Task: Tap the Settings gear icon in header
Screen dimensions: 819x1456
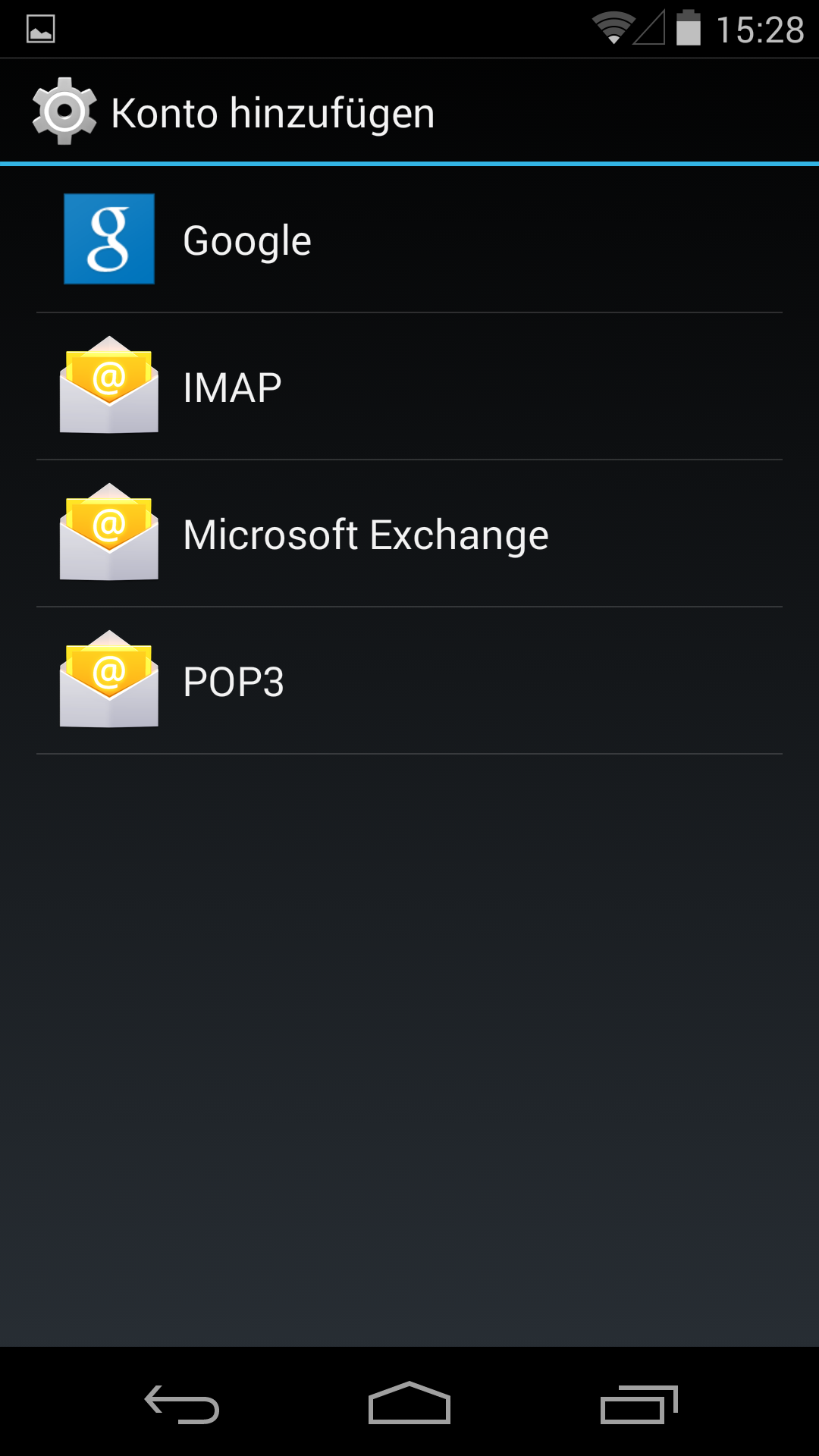Action: pyautogui.click(x=64, y=111)
